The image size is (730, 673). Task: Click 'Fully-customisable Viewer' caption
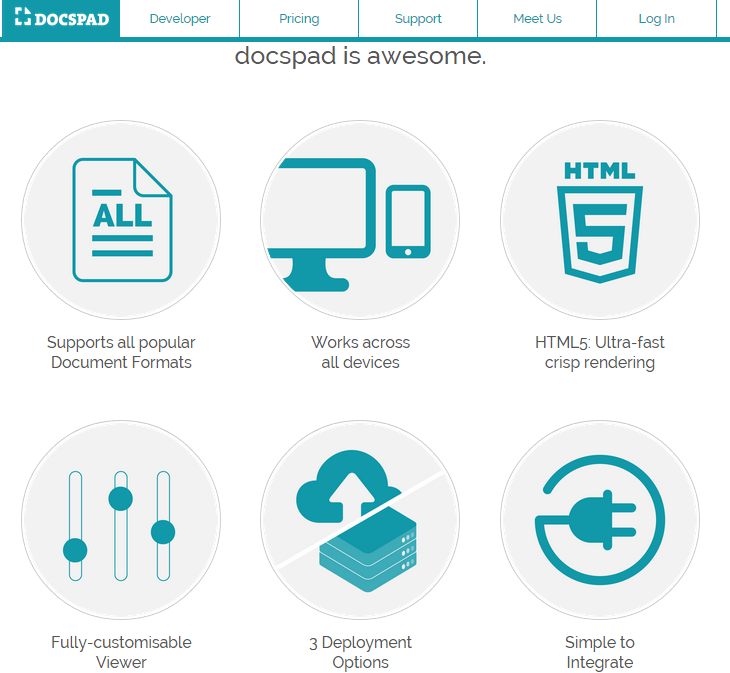121,652
